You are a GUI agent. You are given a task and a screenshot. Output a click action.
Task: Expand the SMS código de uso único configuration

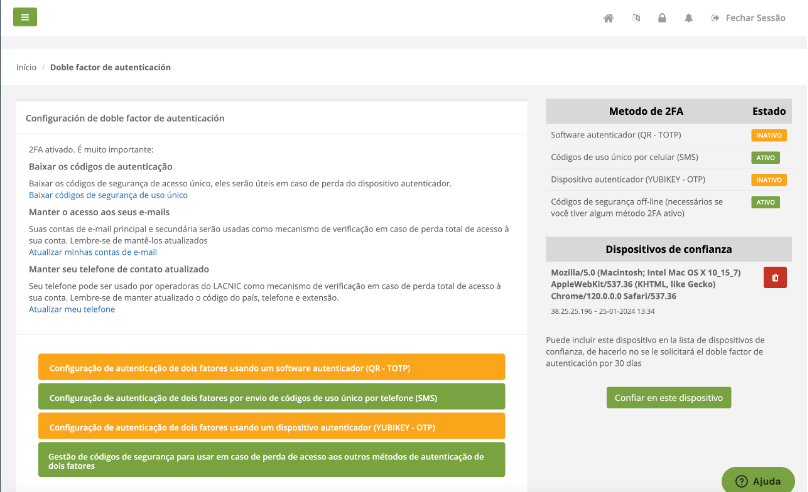(x=271, y=397)
